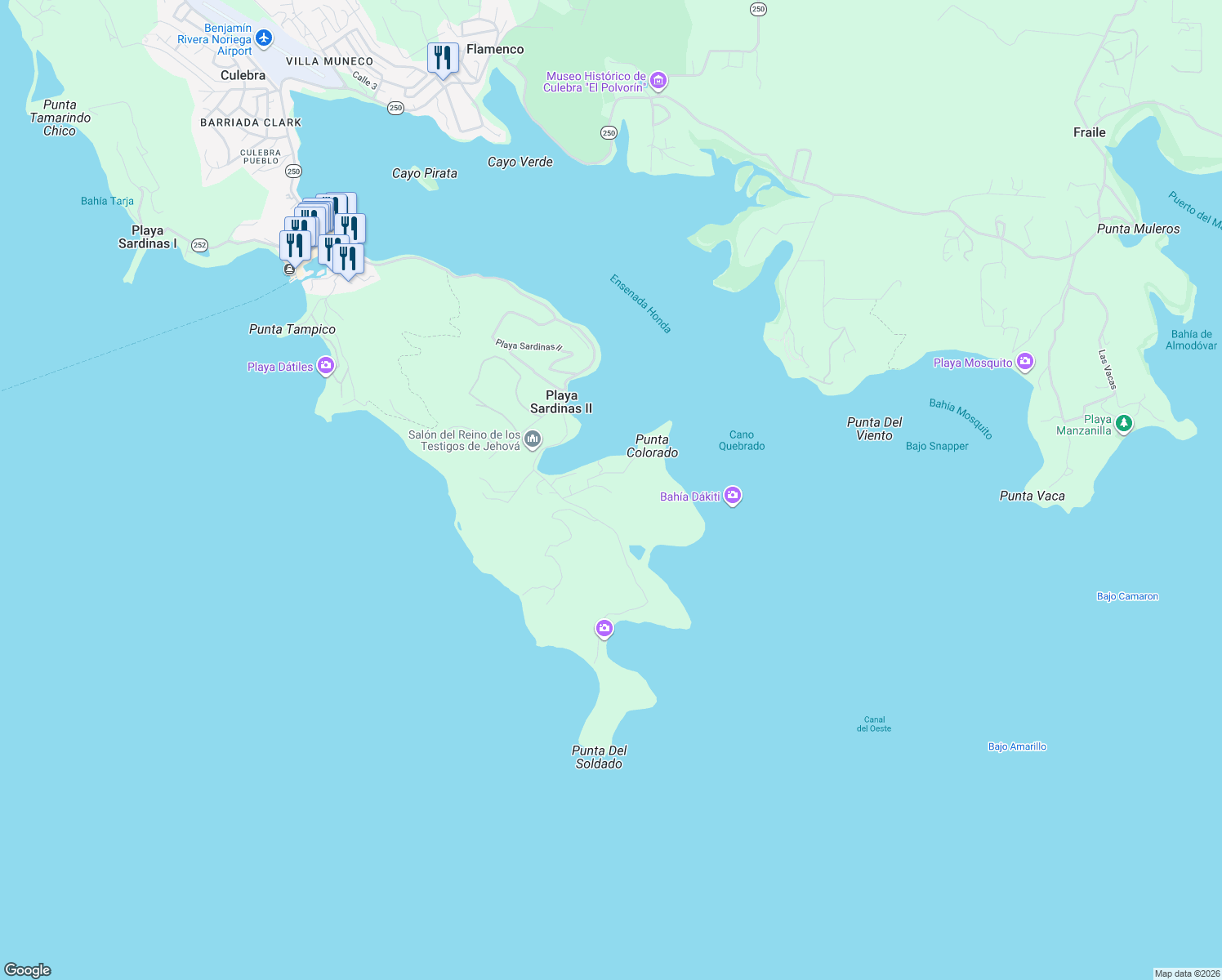Click the CULEBRA PUEBLO label
Image resolution: width=1222 pixels, height=980 pixels.
point(261,157)
